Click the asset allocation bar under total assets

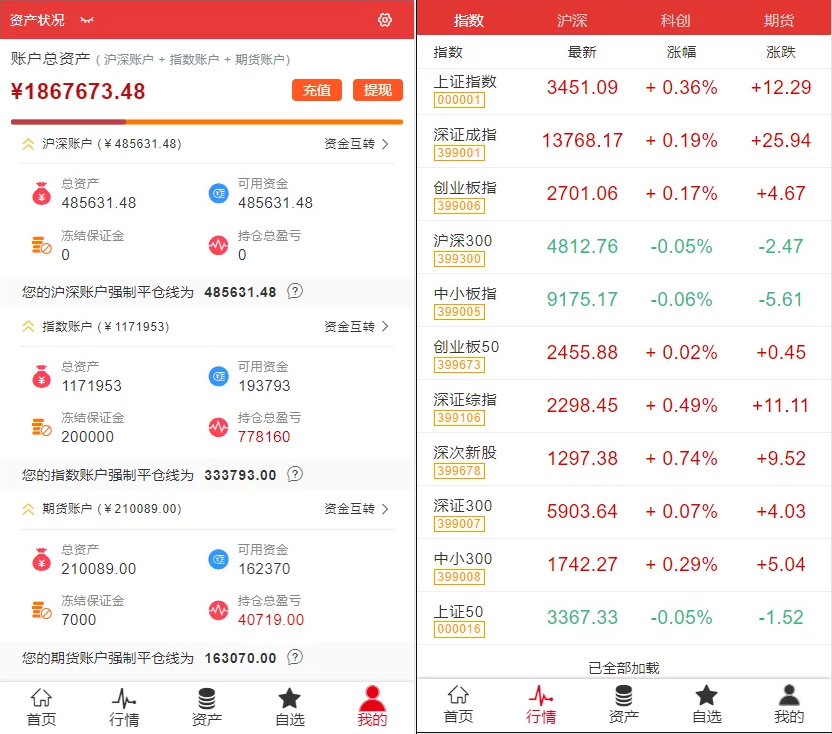[x=206, y=122]
